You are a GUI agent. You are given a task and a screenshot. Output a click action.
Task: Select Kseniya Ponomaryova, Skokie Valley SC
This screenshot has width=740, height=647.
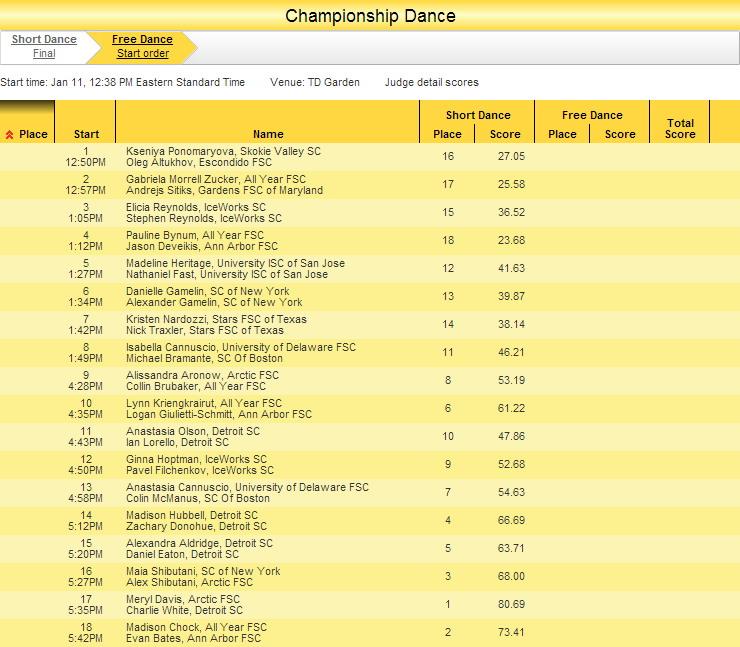coord(223,151)
